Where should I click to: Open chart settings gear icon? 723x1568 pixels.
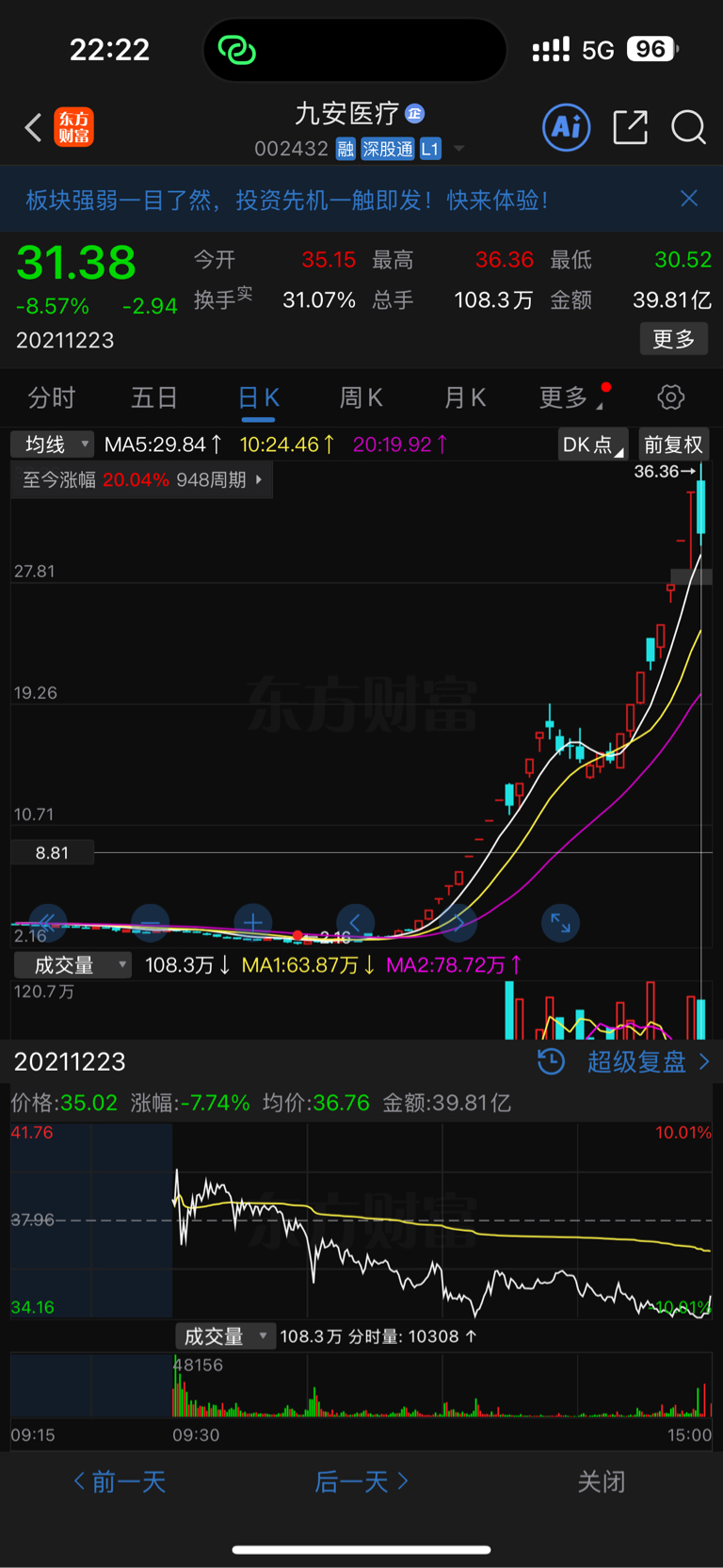(671, 397)
